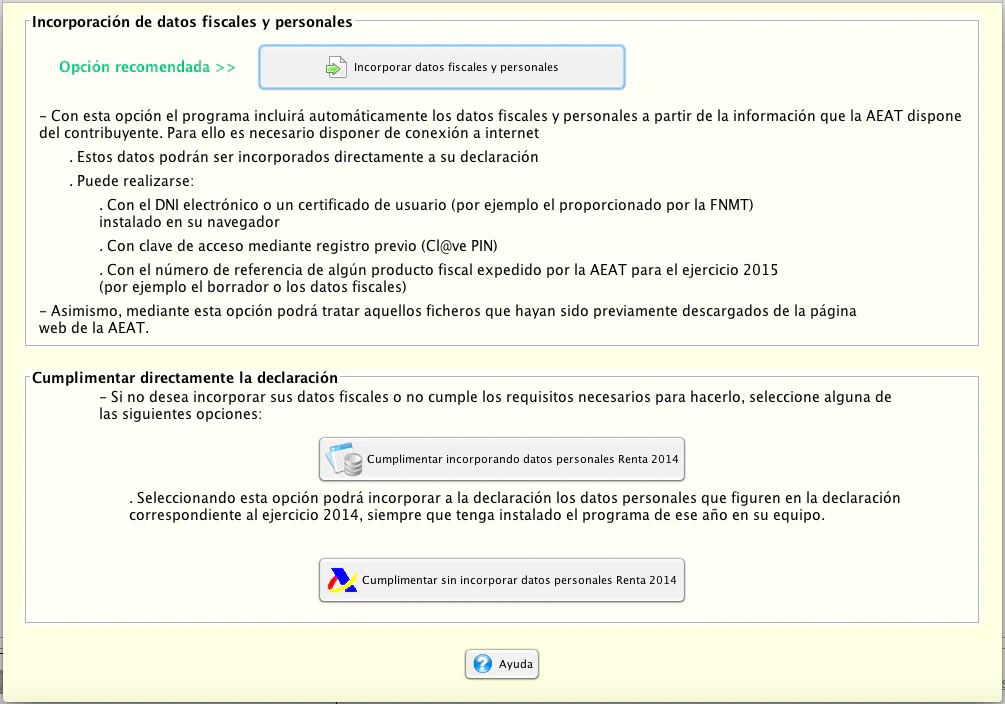
Task: Click the Incorporación de datos fiscales section title
Action: [x=192, y=22]
